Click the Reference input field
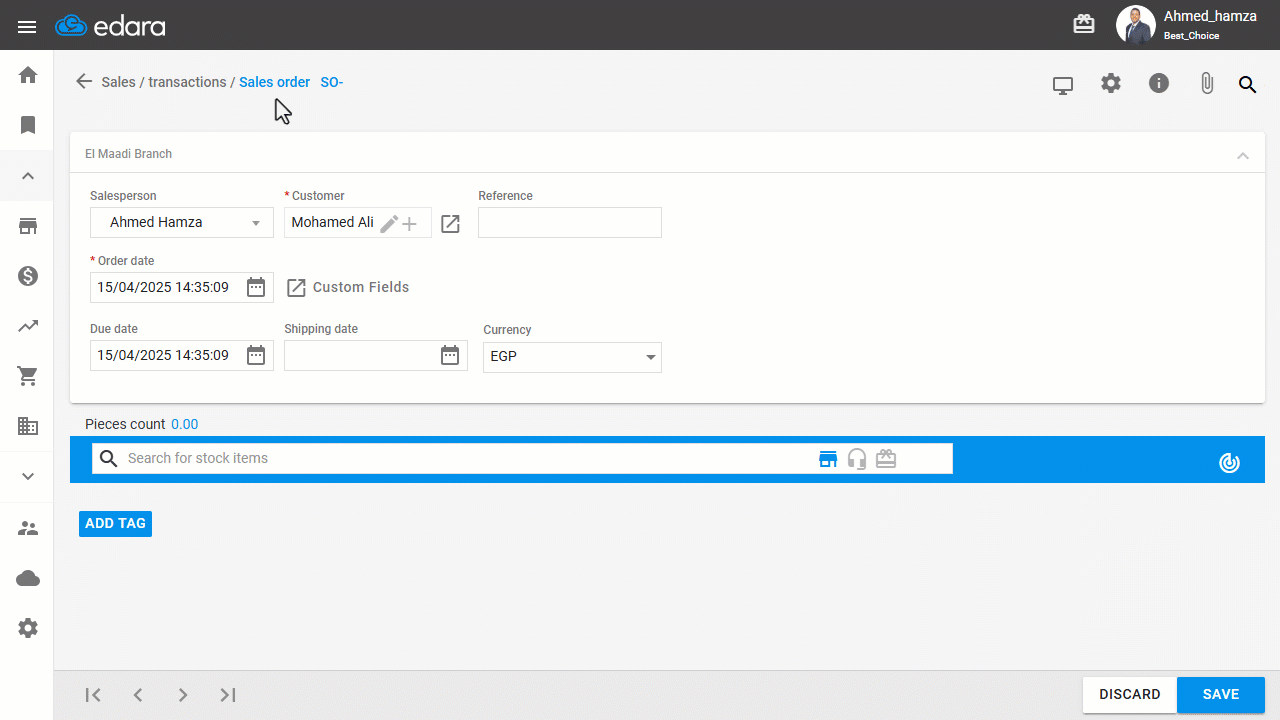The height and width of the screenshot is (720, 1280). [x=570, y=222]
